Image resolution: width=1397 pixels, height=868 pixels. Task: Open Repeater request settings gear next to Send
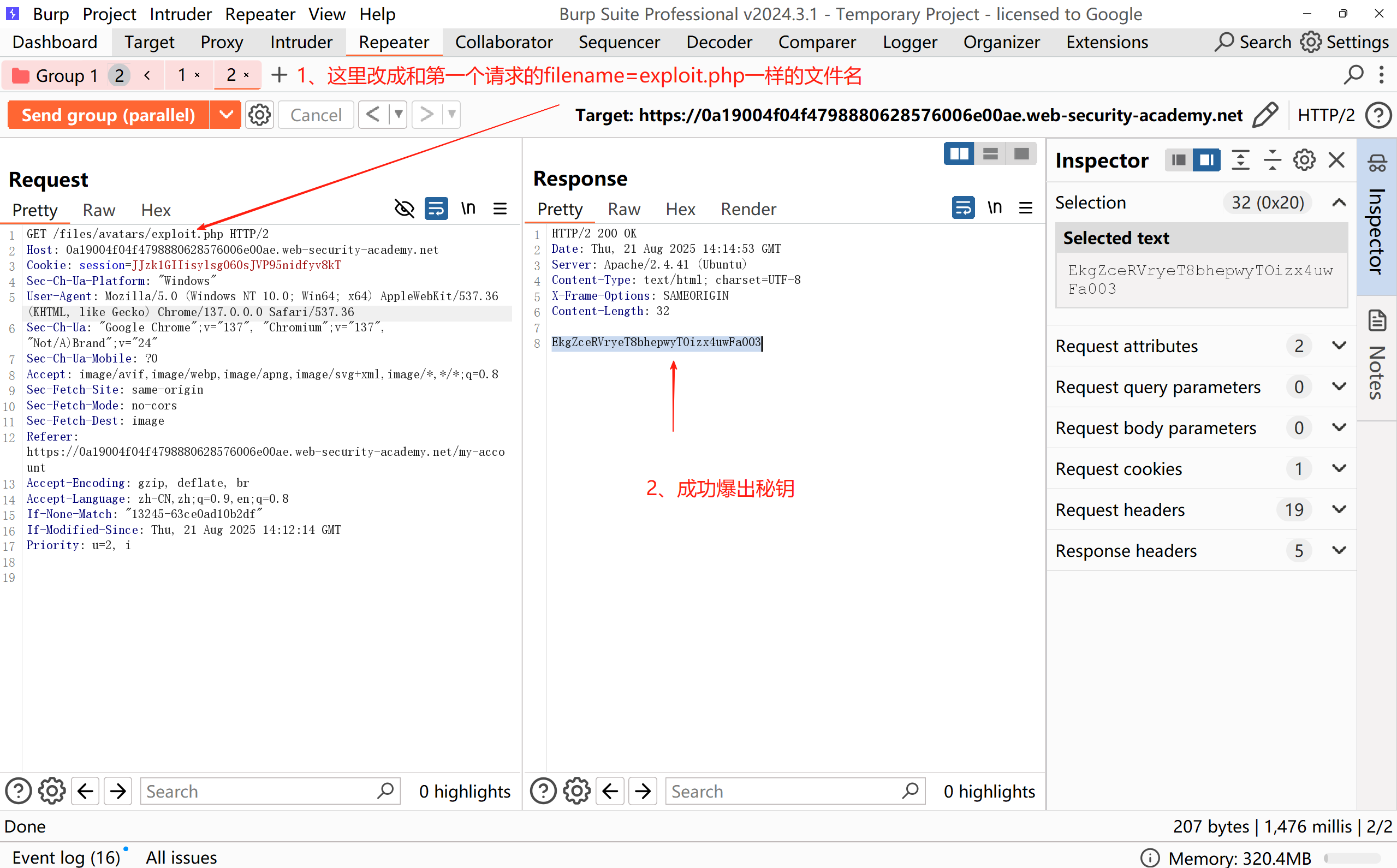coord(259,115)
